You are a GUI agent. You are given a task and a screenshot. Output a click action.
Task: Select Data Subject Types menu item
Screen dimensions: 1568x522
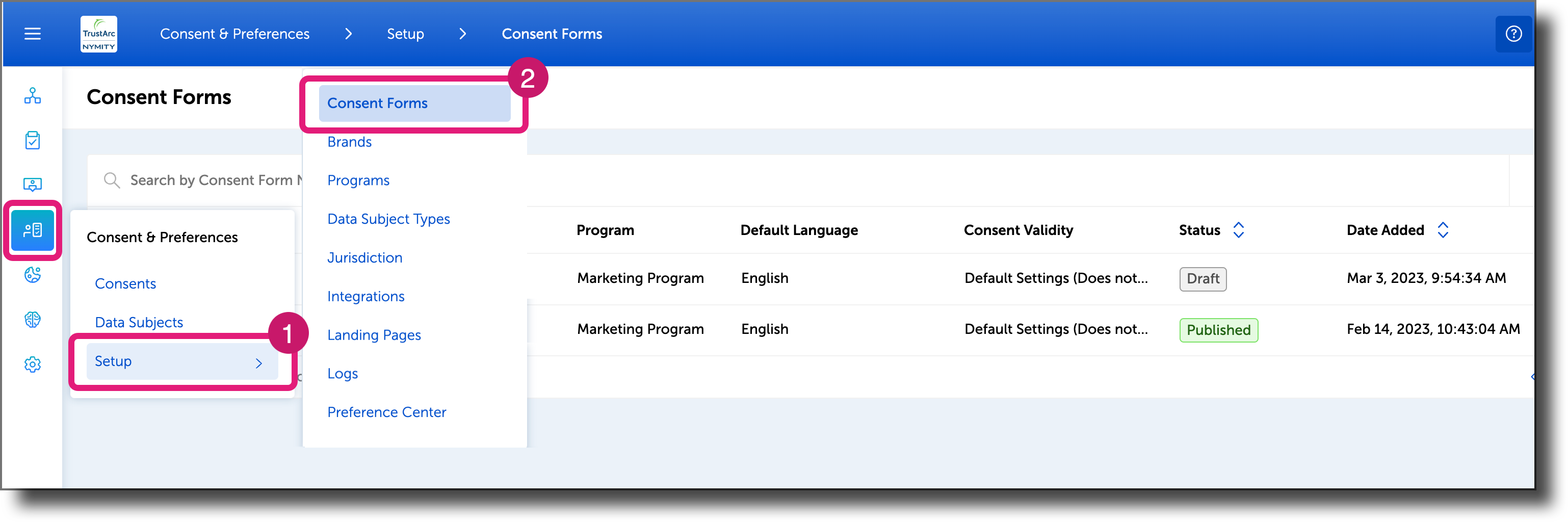pos(388,219)
